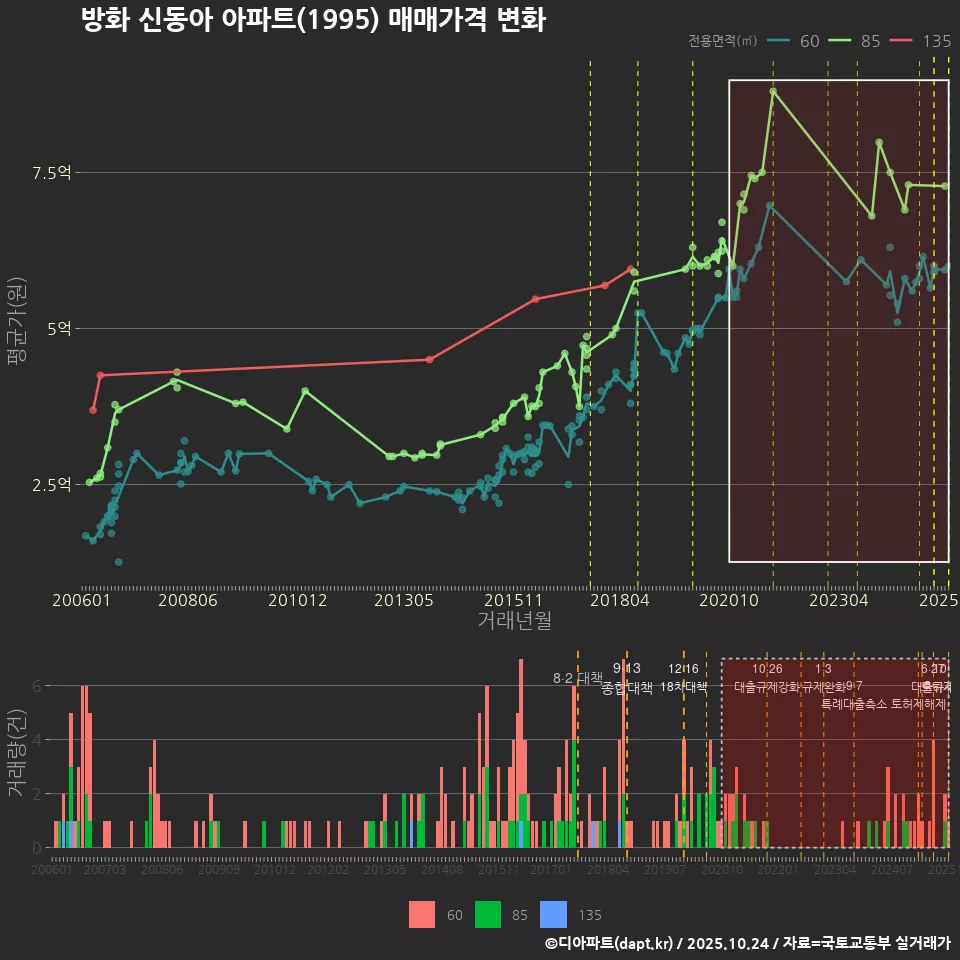This screenshot has width=960, height=960.
Task: Click the 1.3 규제완화 annotation label
Action: (x=823, y=678)
